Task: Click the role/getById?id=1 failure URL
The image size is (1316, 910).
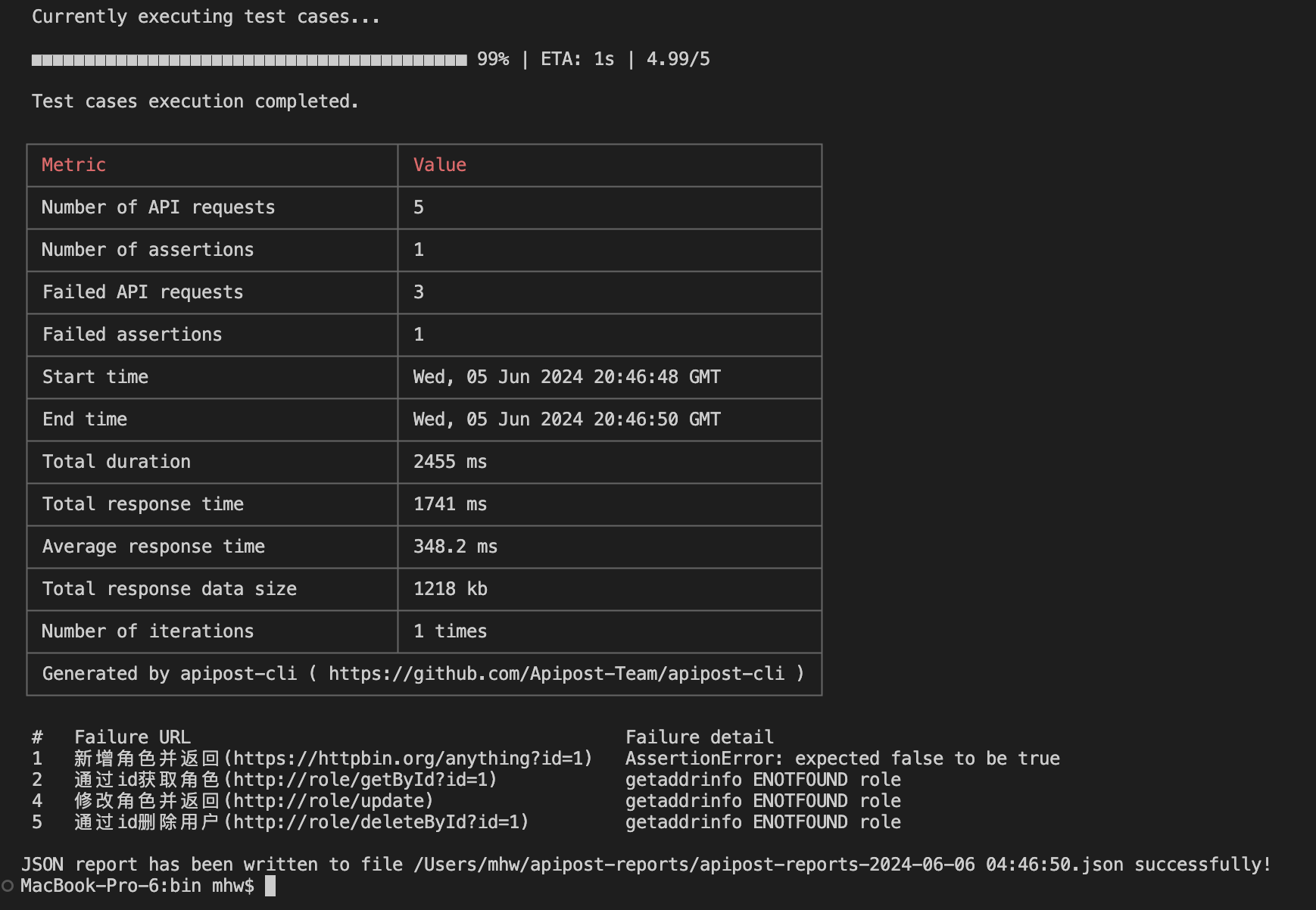Action: click(365, 780)
